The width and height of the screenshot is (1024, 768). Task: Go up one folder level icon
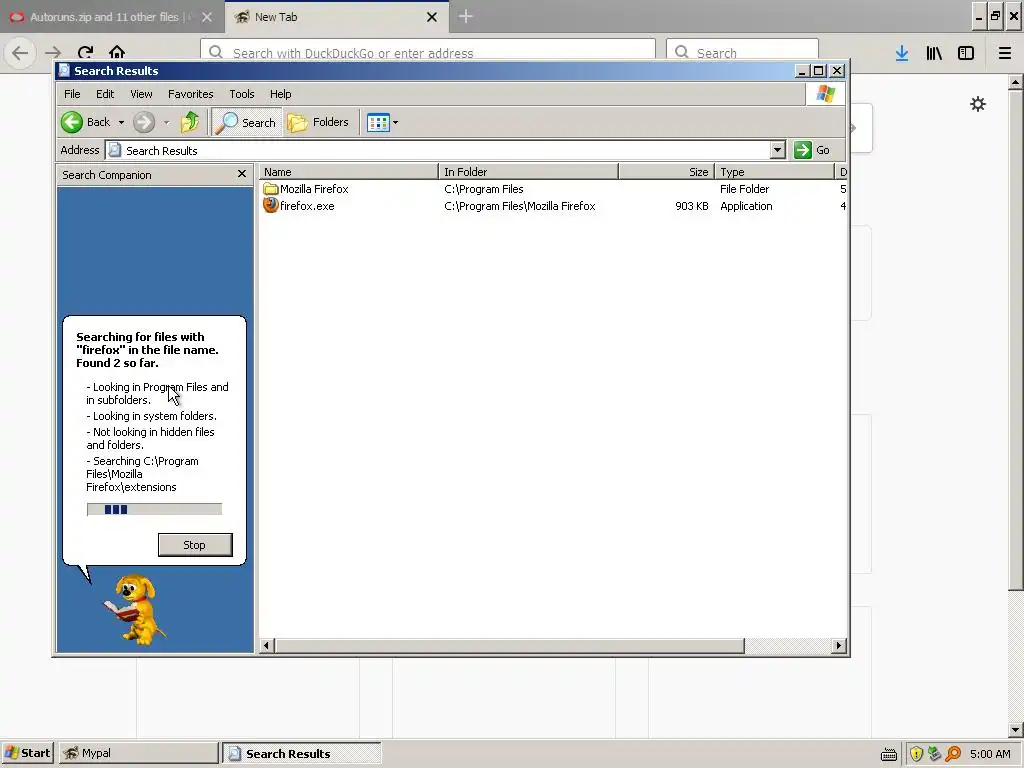190,122
